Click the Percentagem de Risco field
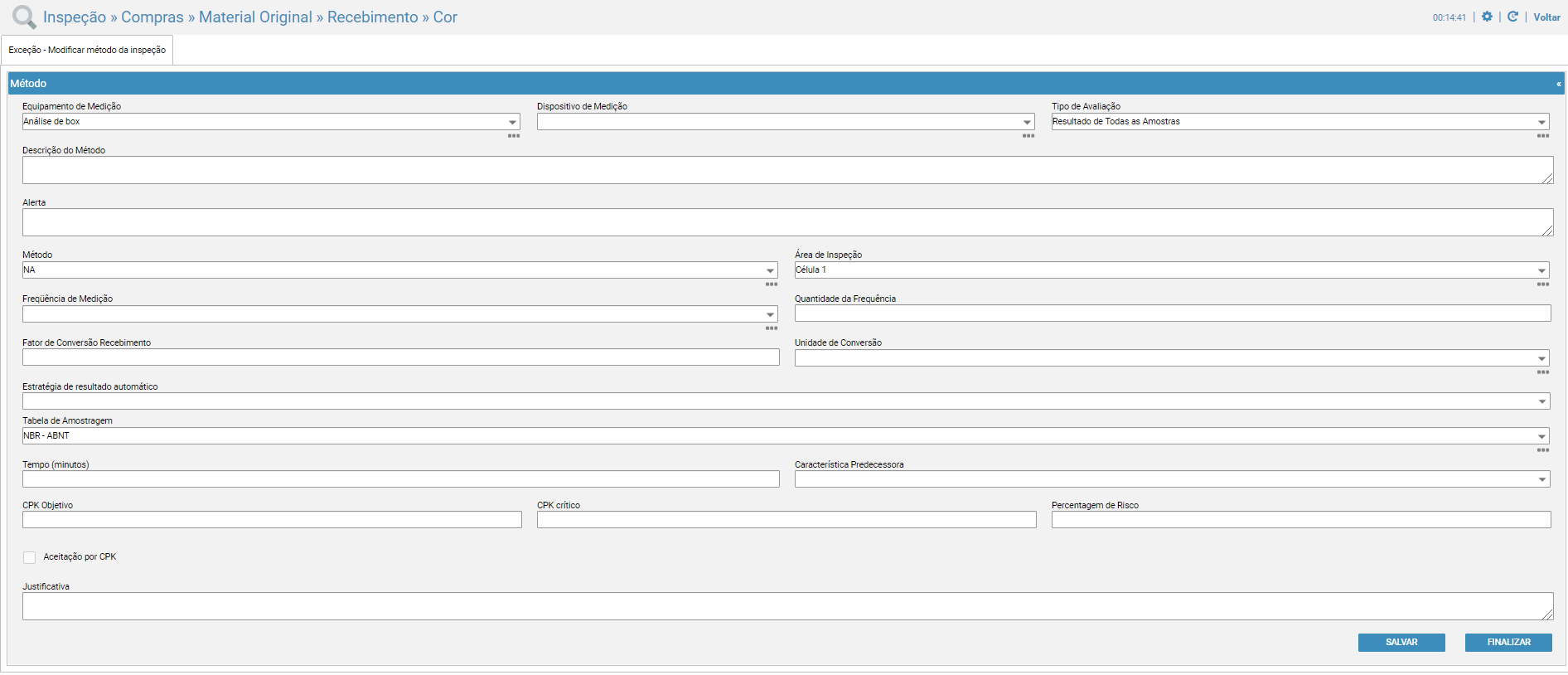Image resolution: width=1568 pixels, height=675 pixels. 1301,520
